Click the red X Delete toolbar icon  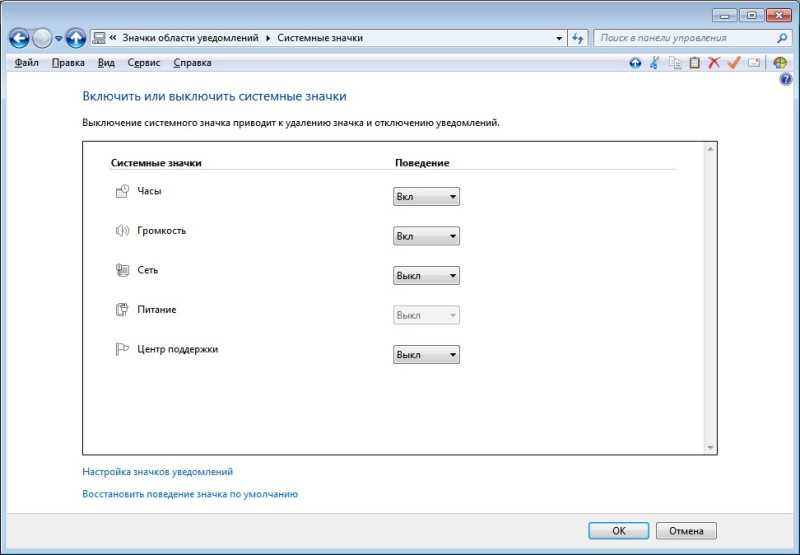[x=714, y=63]
